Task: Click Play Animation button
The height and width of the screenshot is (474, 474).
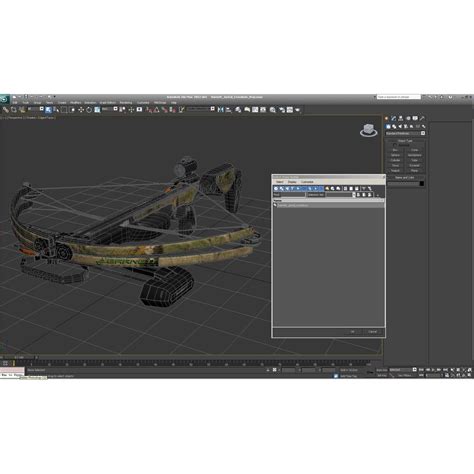Action: pos(433,370)
